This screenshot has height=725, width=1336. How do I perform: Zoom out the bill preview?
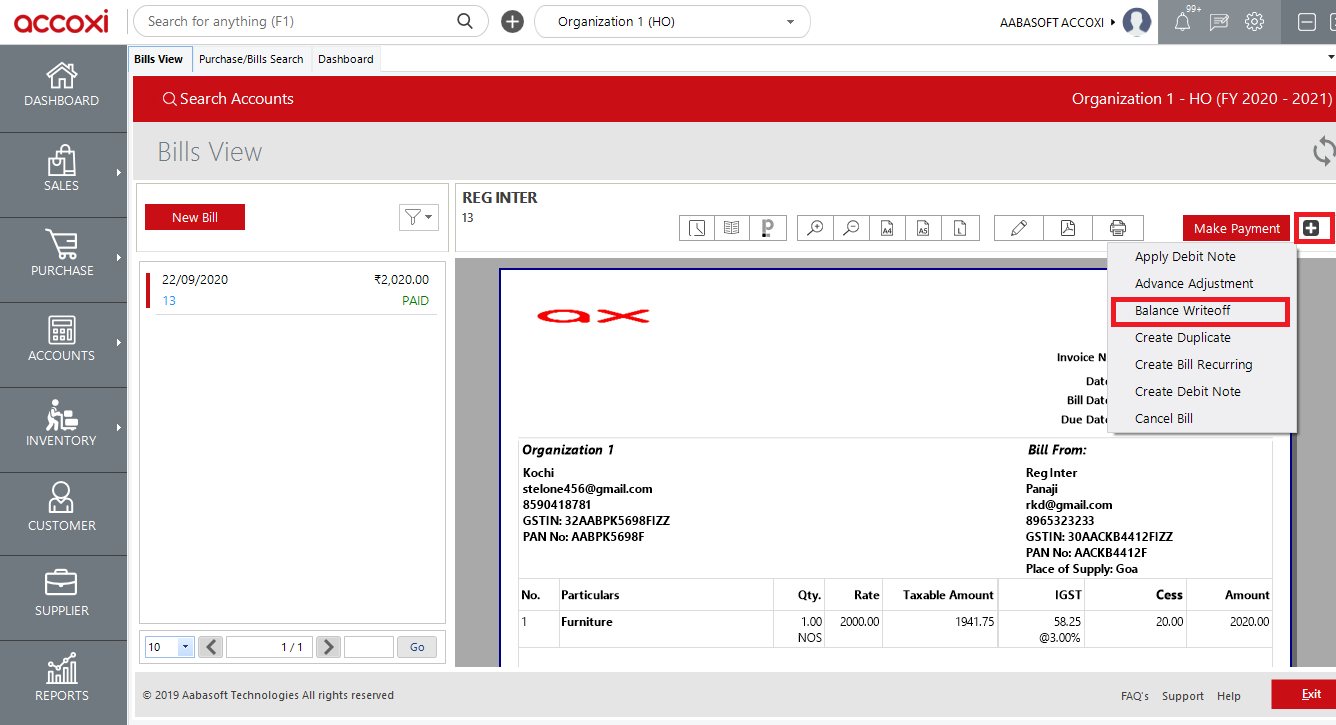point(851,228)
